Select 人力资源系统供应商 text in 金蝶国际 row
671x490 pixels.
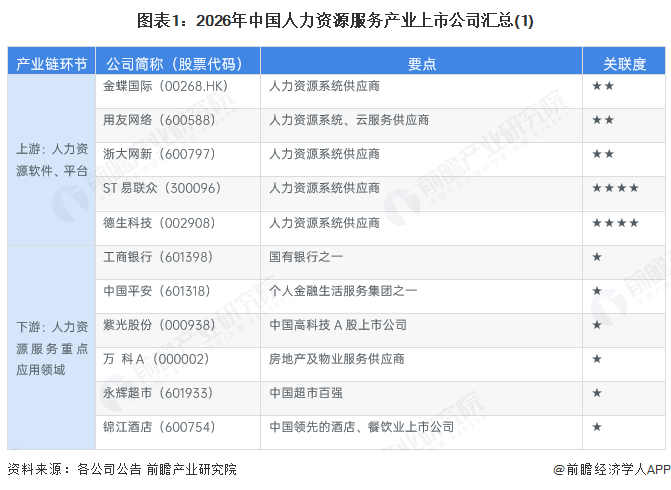point(324,86)
